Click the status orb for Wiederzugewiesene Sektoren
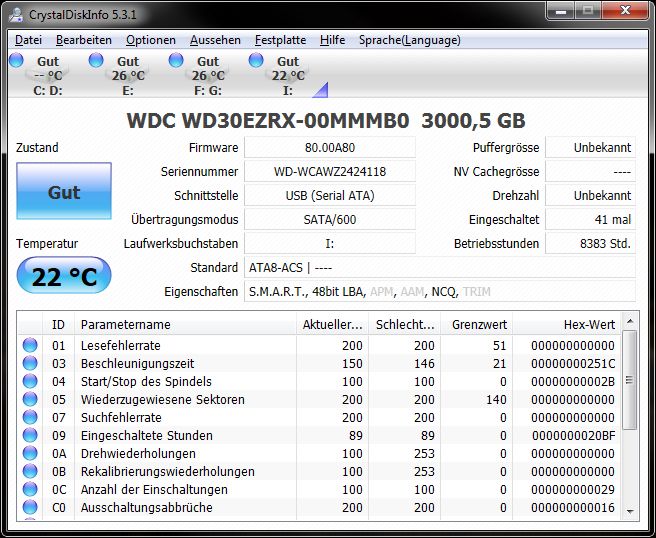 30,399
